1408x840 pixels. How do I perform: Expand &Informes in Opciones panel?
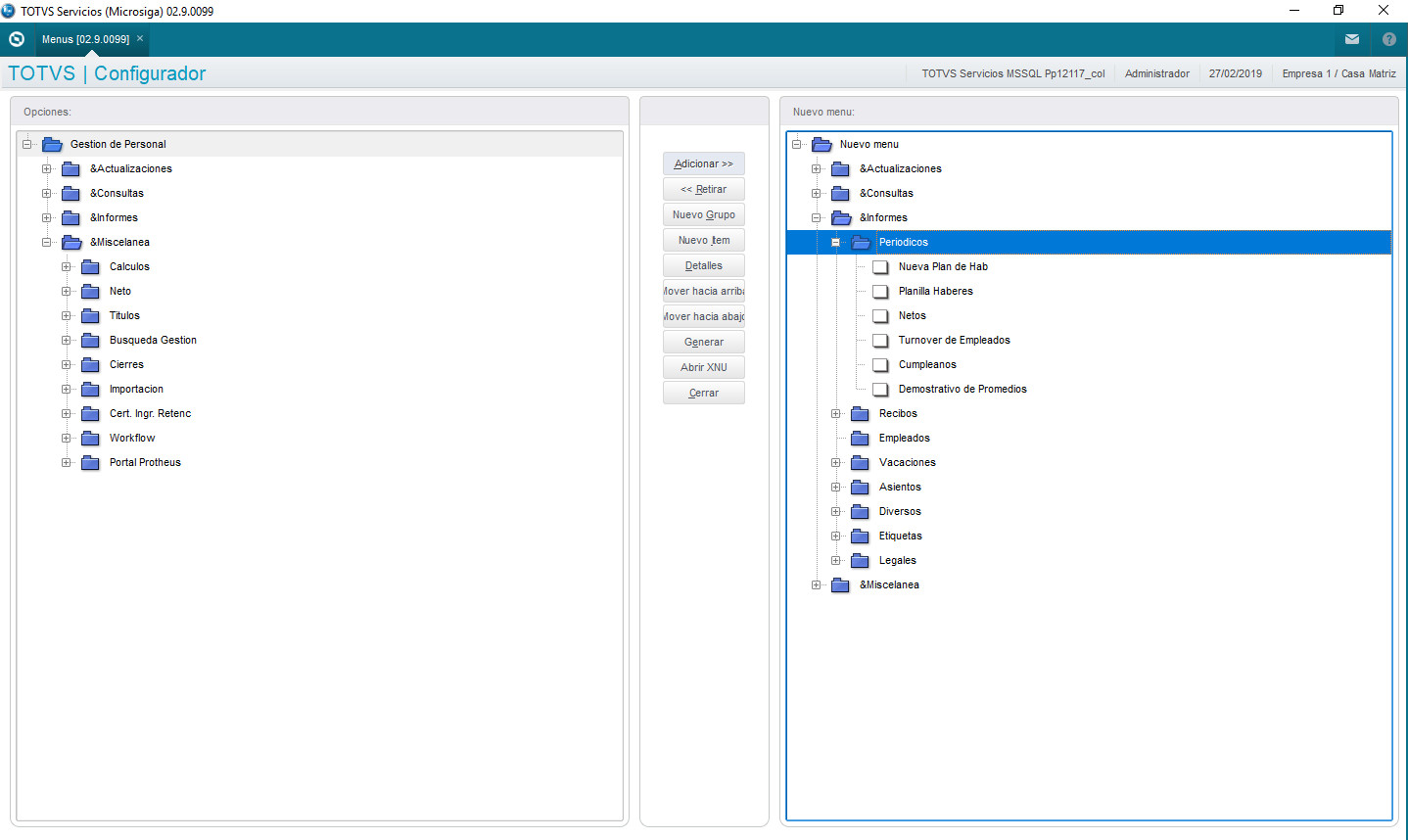46,217
